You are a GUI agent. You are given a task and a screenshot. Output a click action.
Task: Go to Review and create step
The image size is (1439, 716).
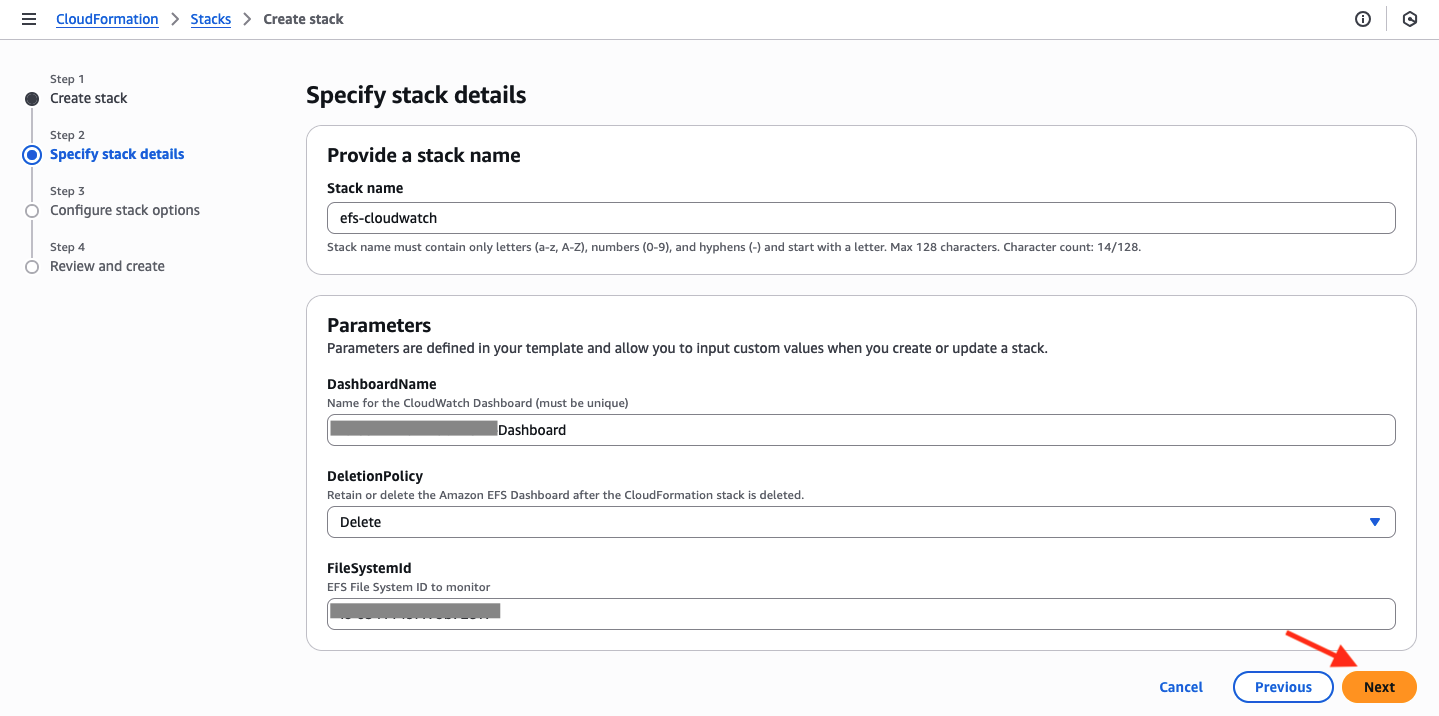(x=107, y=265)
